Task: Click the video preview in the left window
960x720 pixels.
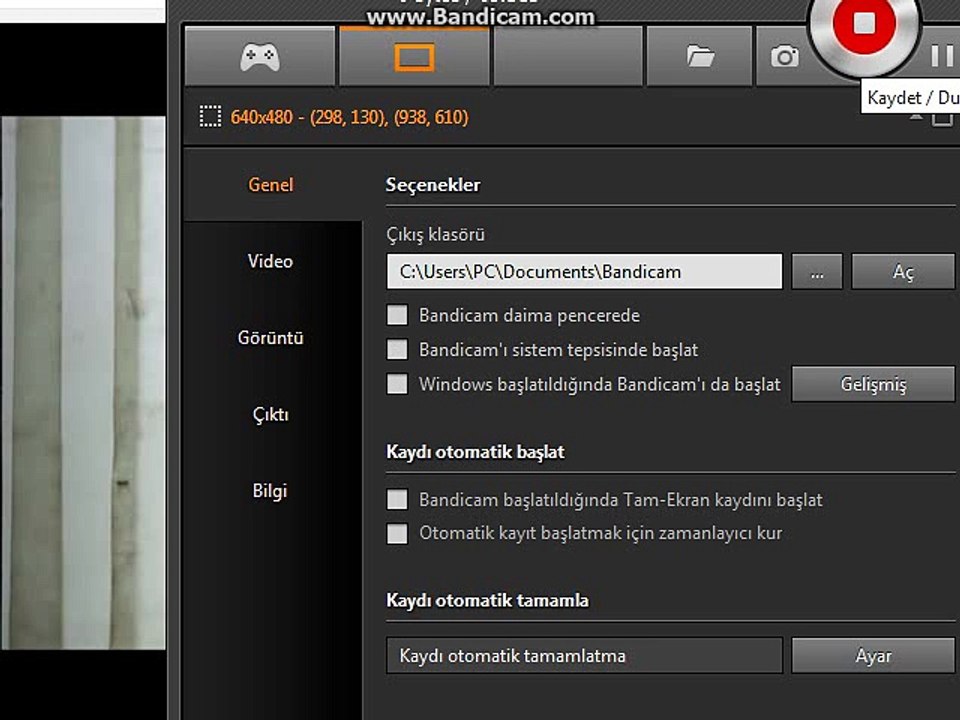Action: click(83, 383)
